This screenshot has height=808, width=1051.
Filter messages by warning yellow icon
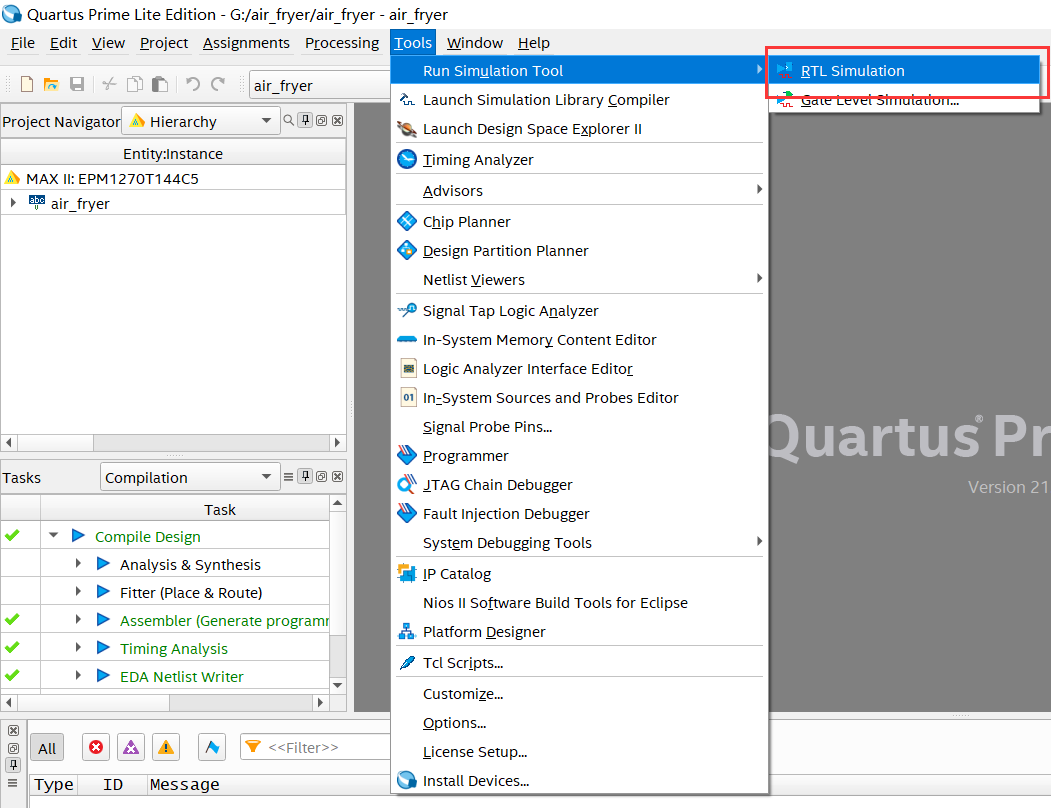tap(166, 747)
